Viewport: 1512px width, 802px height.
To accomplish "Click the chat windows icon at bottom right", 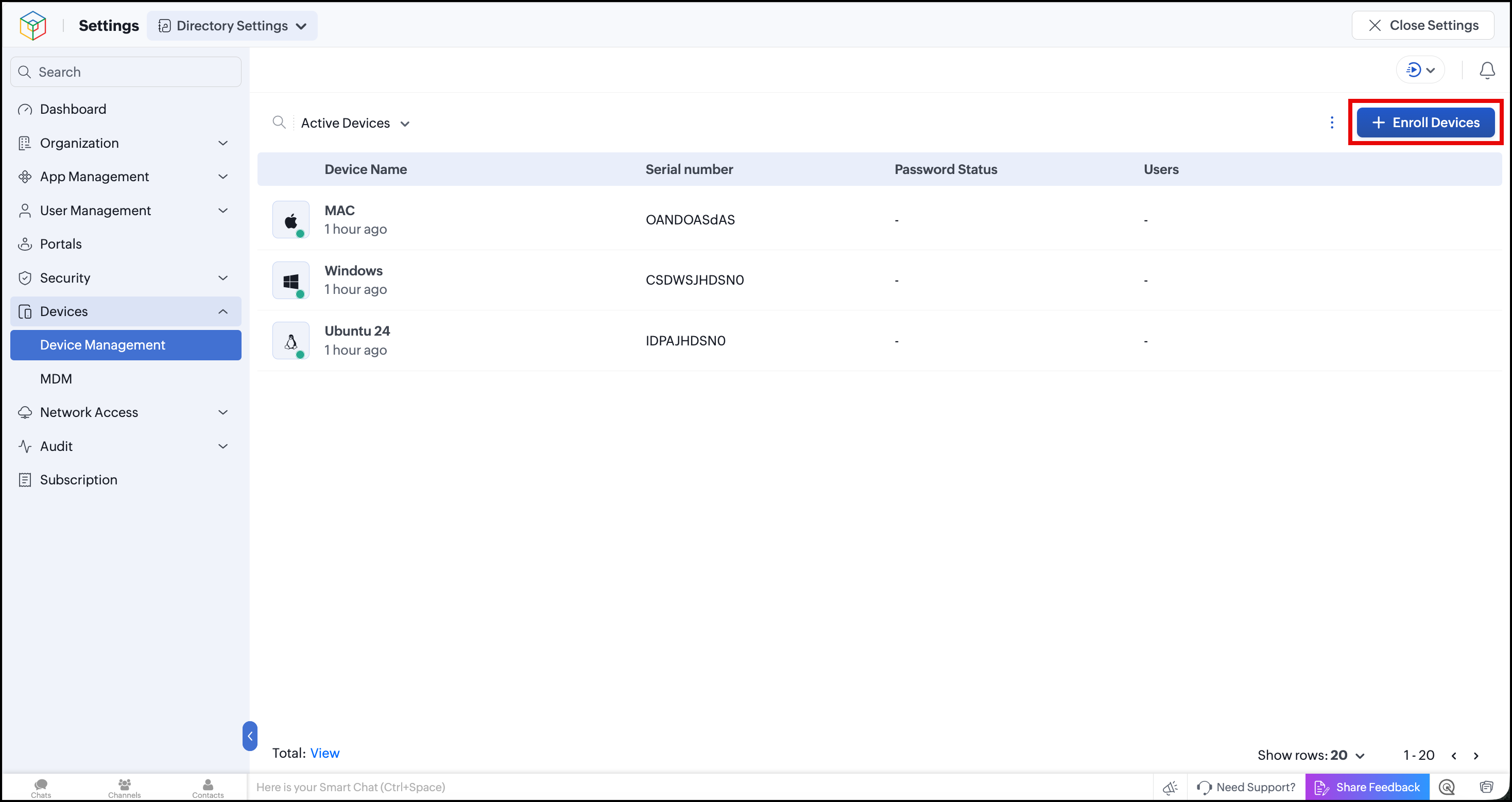I will click(x=1486, y=788).
